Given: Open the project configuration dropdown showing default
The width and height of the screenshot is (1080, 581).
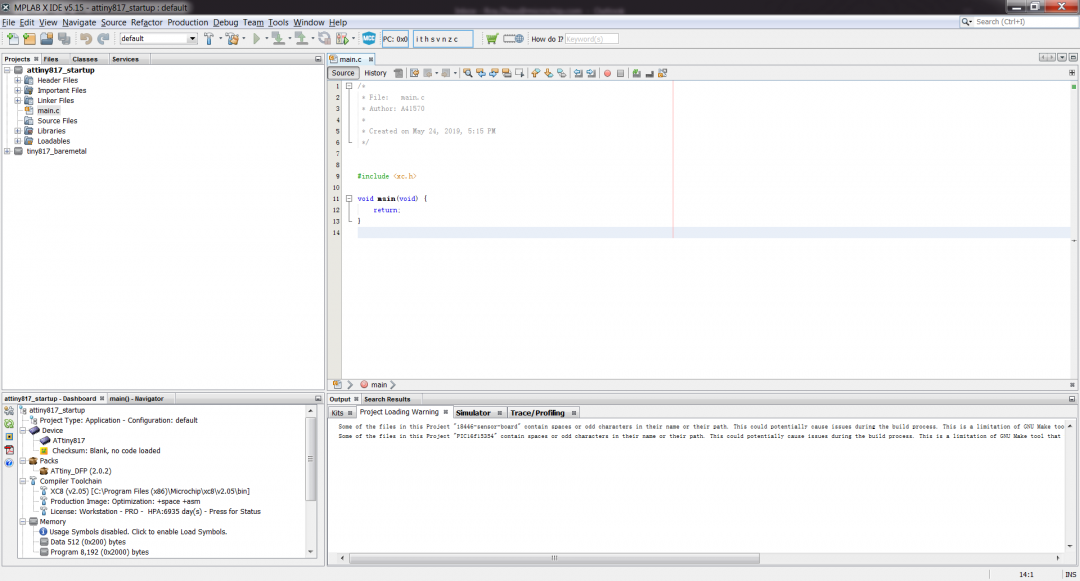Looking at the screenshot, I should click(158, 39).
